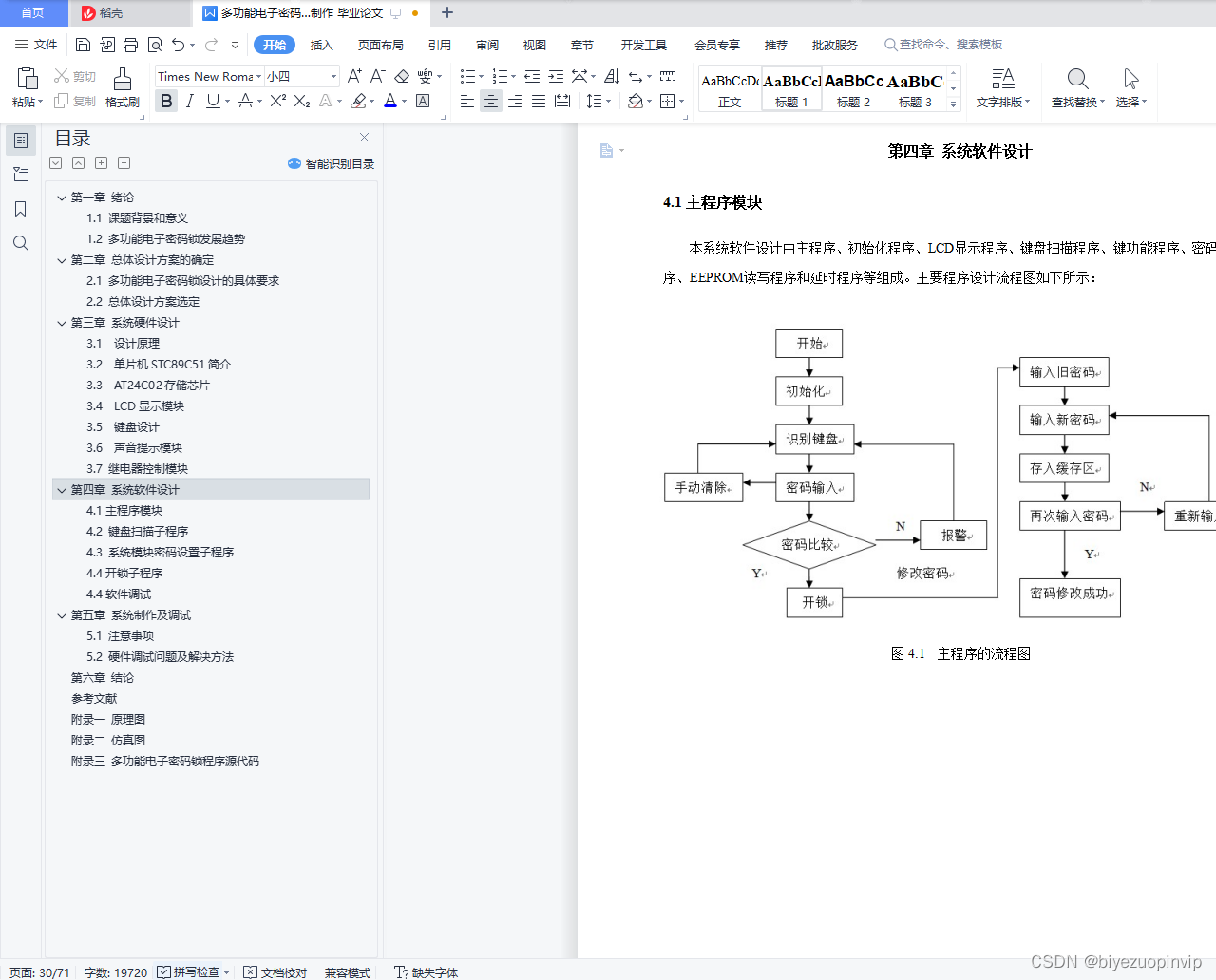The image size is (1216, 980).
Task: Click the font color A swatch
Action: 390,101
